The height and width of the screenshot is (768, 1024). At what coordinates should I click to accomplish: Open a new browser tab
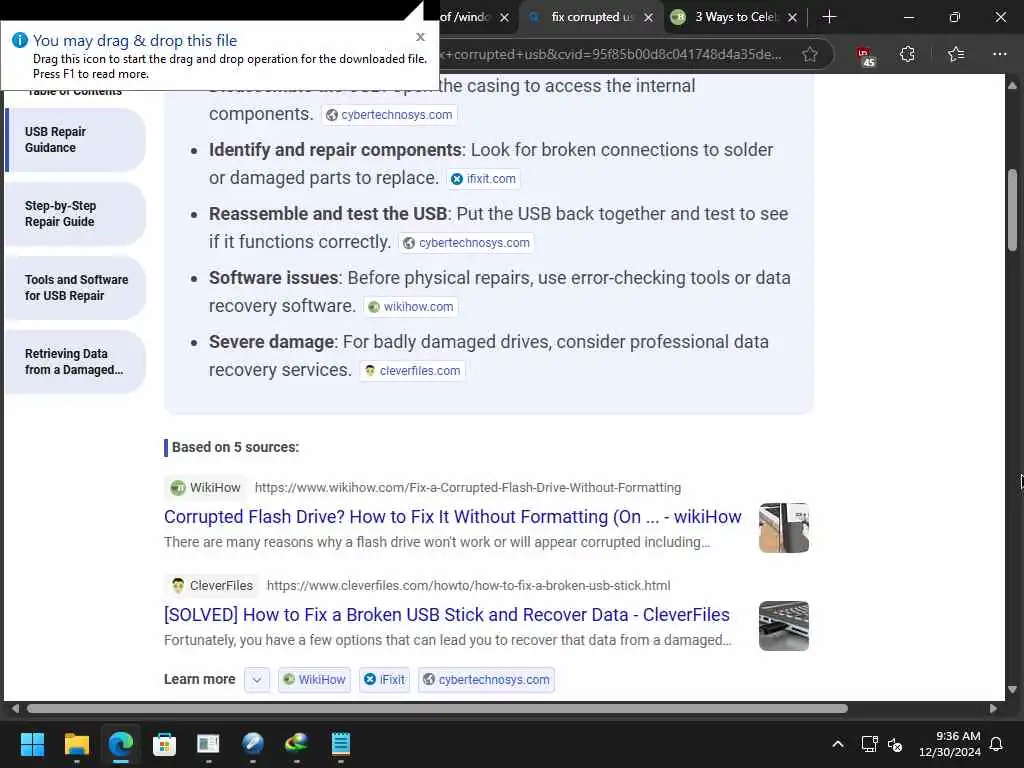pos(829,17)
